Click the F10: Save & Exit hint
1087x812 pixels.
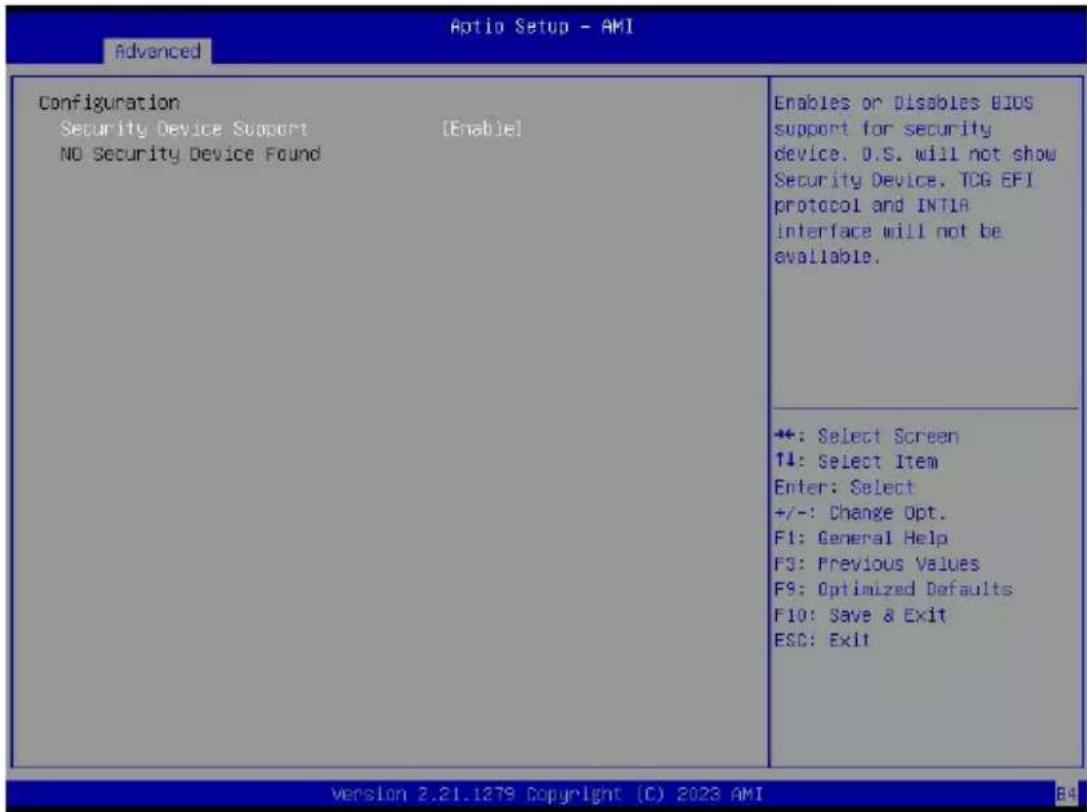pos(860,615)
